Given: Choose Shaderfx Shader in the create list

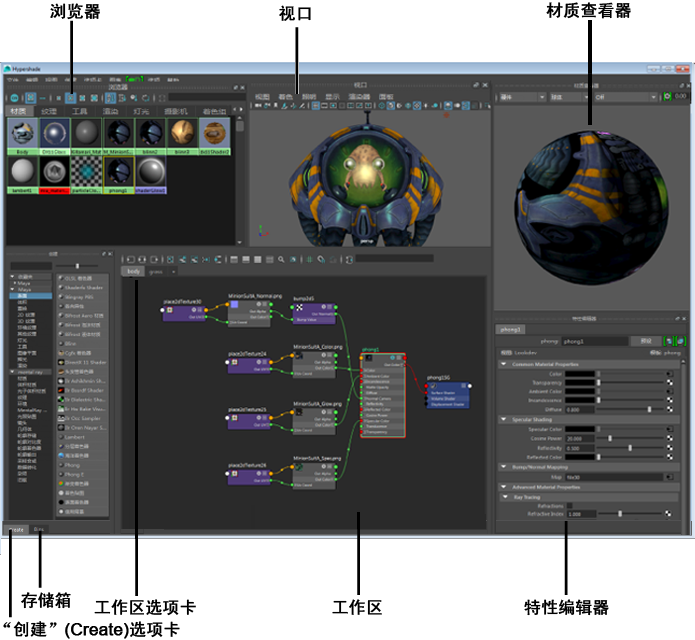Looking at the screenshot, I should pyautogui.click(x=82, y=288).
